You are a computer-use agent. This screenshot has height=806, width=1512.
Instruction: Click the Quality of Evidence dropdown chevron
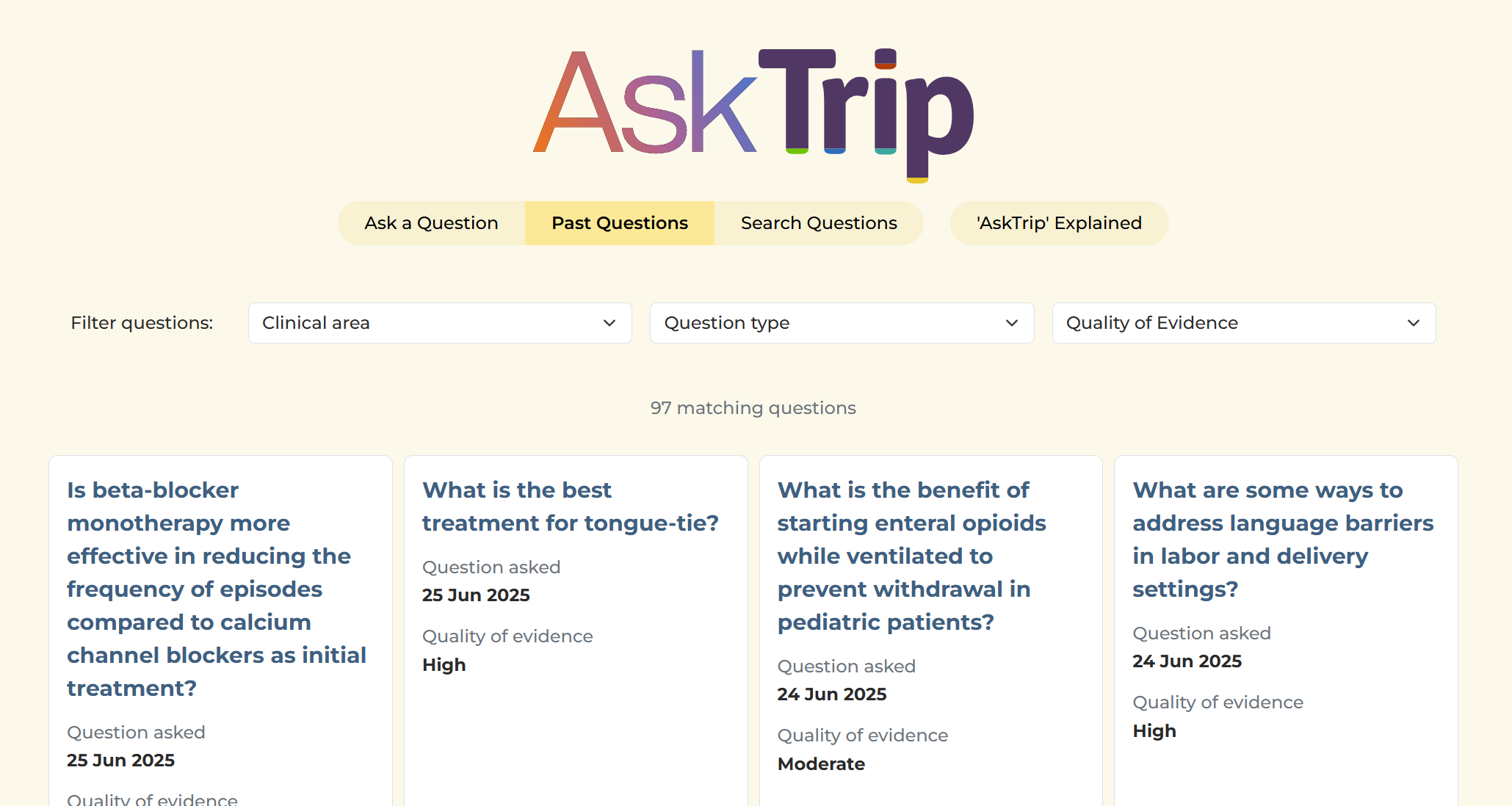coord(1414,323)
